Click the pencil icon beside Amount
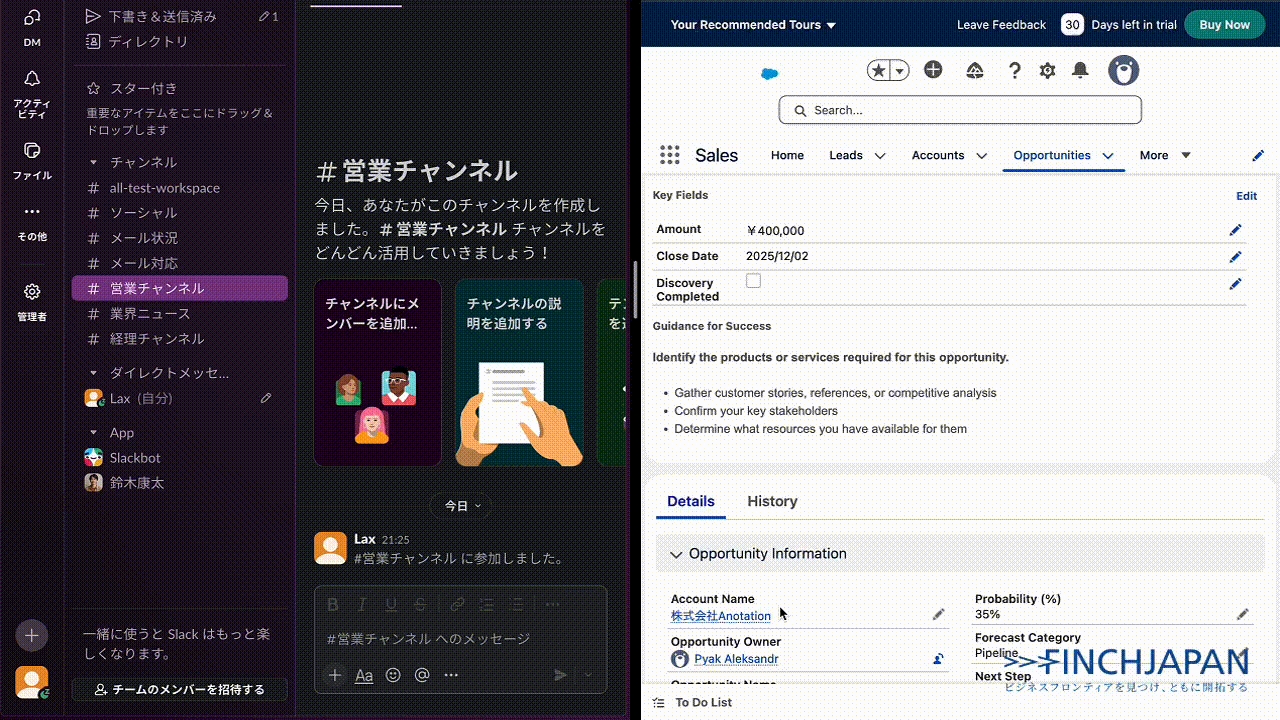Image resolution: width=1280 pixels, height=720 pixels. click(x=1235, y=230)
